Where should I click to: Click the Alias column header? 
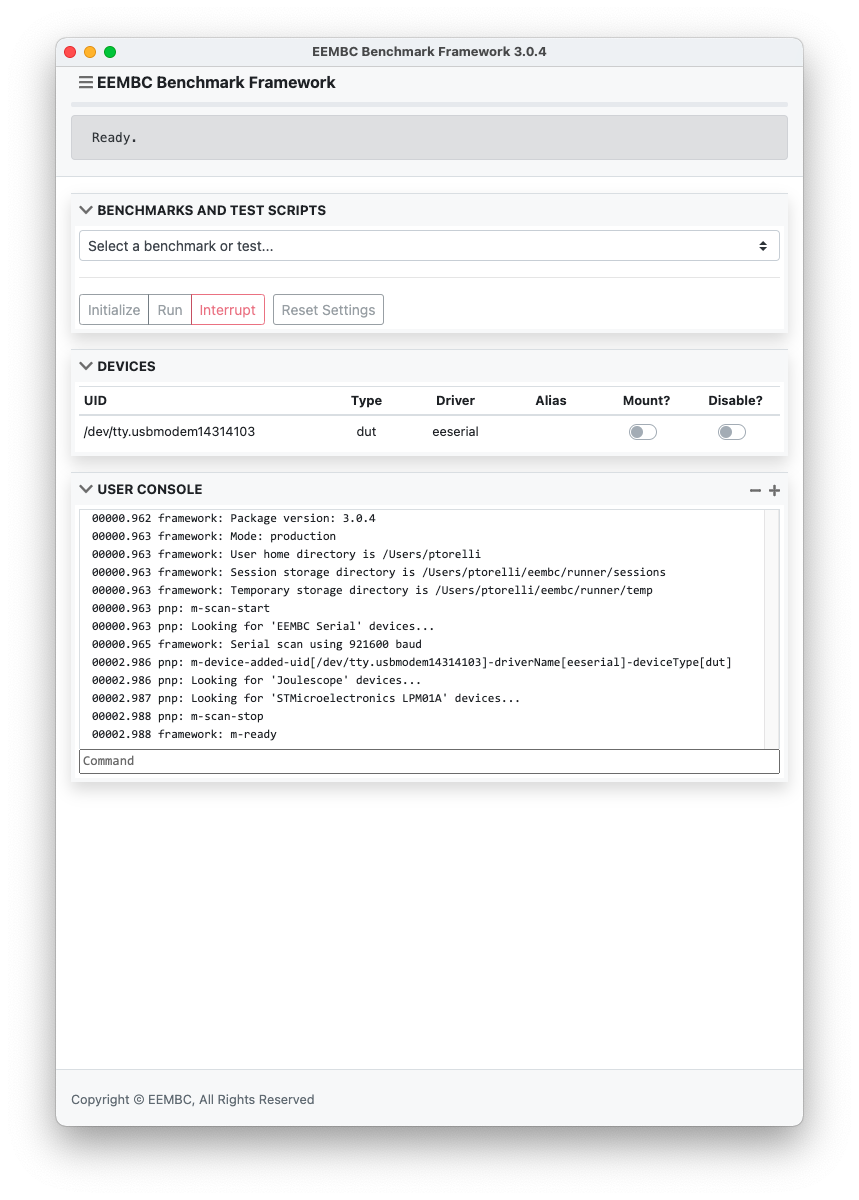pyautogui.click(x=551, y=401)
